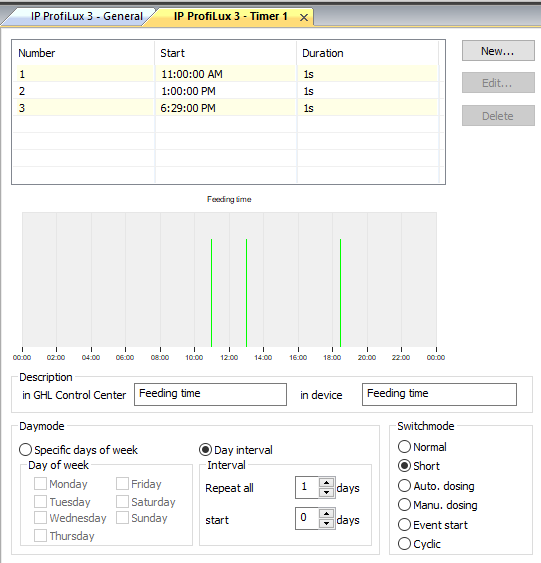The height and width of the screenshot is (563, 541).
Task: Select the Day interval radio button
Action: 205,450
